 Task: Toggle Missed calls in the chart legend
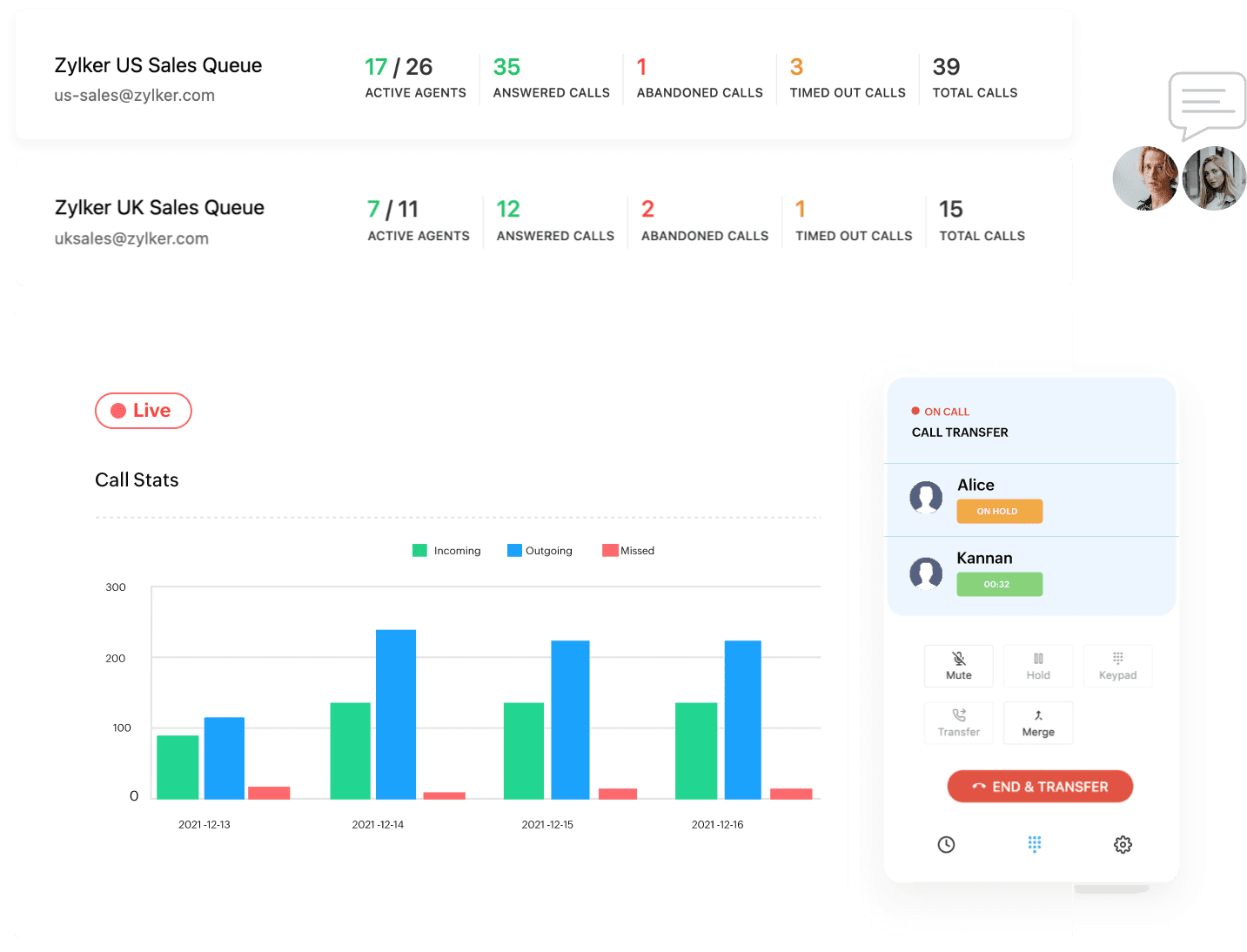(627, 550)
